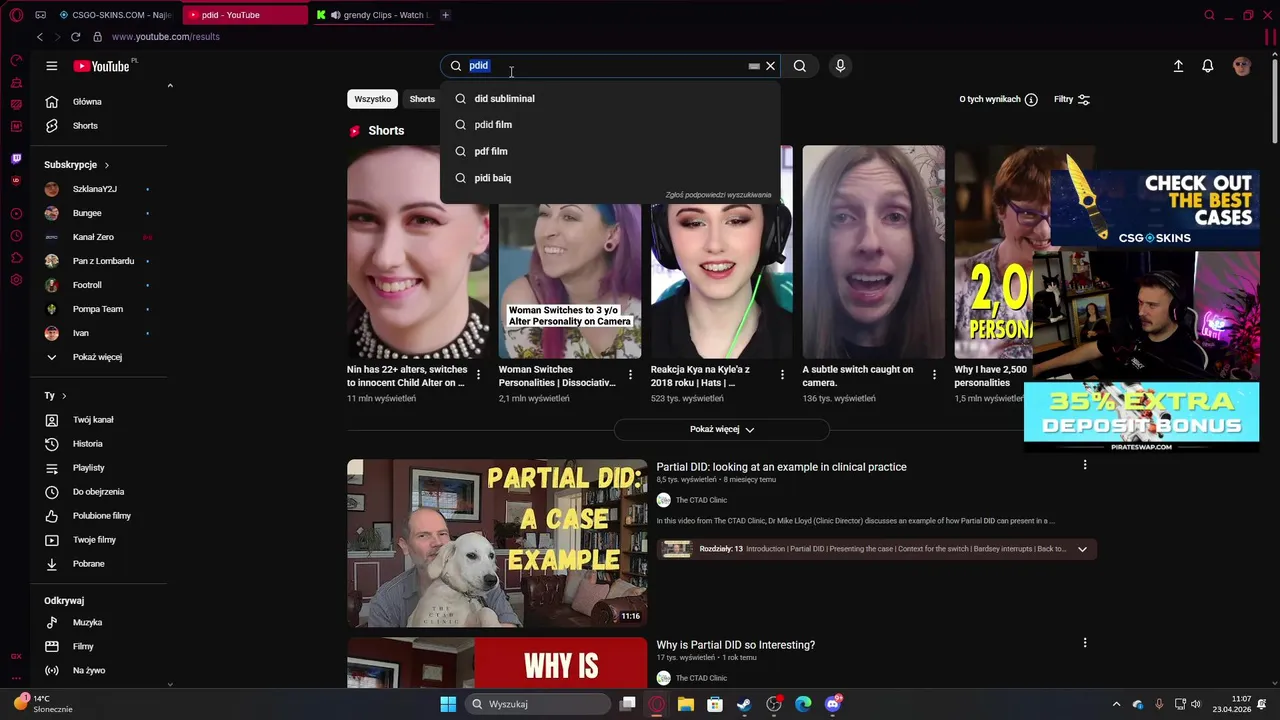This screenshot has height=720, width=1280.
Task: Open options for 'A subtle switch caught on camera' short
Action: (934, 375)
